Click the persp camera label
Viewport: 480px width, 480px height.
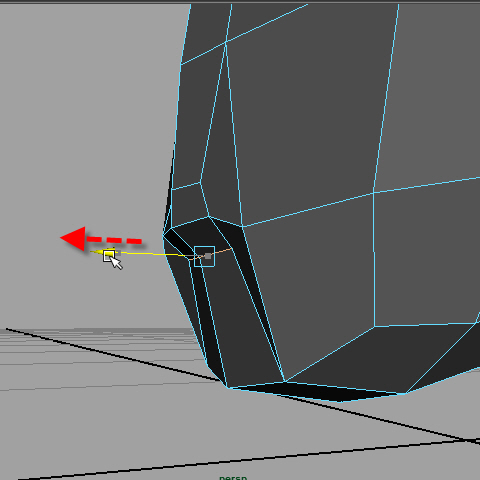(x=233, y=477)
